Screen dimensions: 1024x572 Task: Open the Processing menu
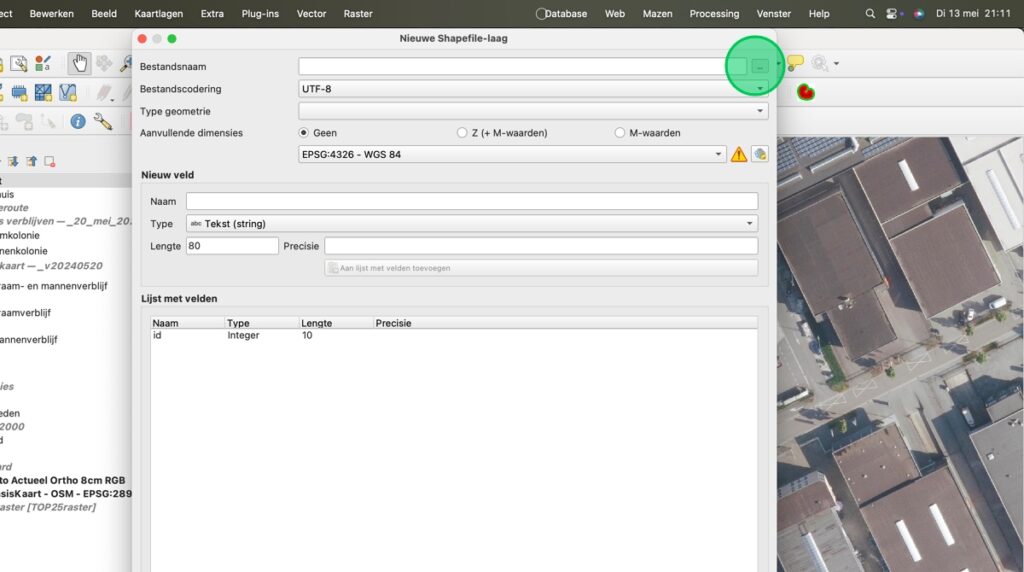pyautogui.click(x=714, y=14)
